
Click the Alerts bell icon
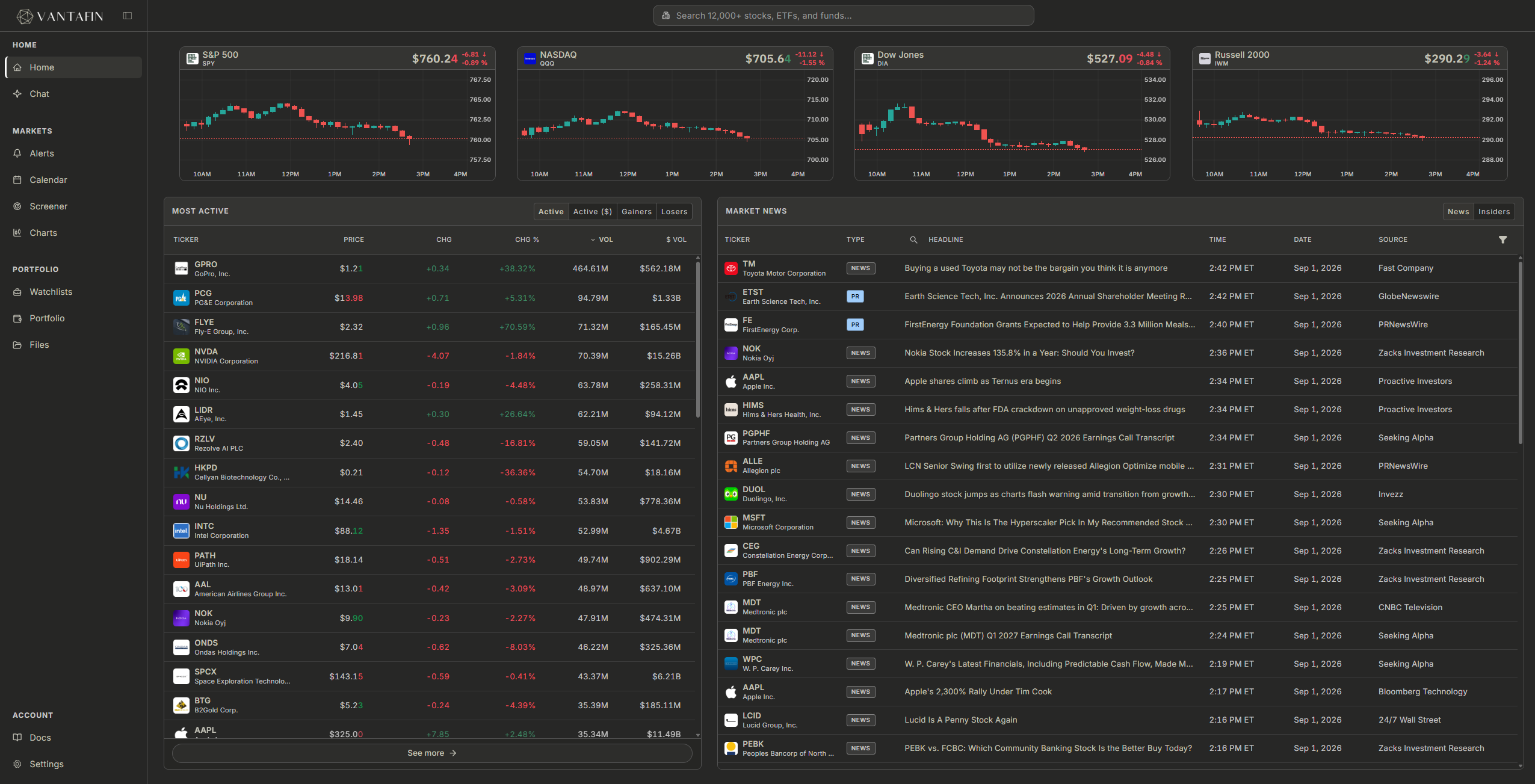(x=17, y=153)
